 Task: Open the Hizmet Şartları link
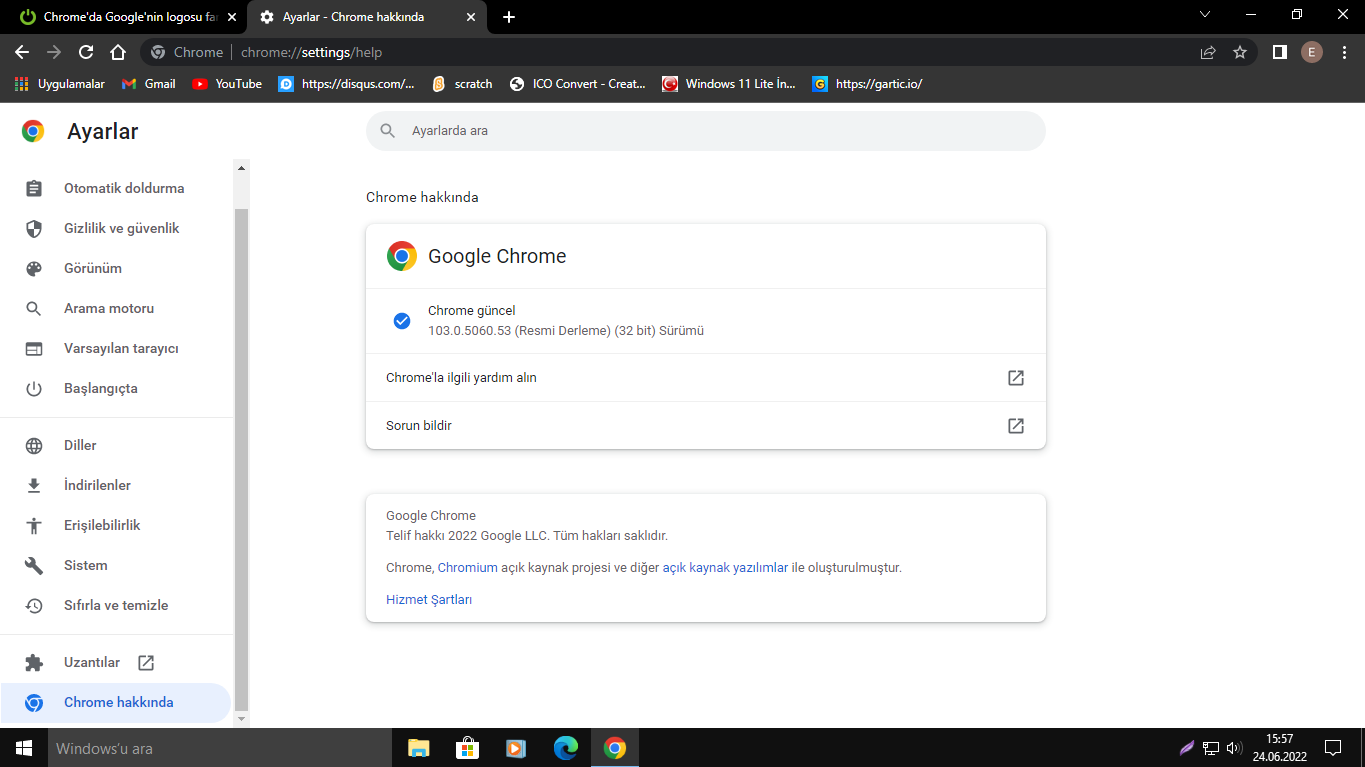429,600
